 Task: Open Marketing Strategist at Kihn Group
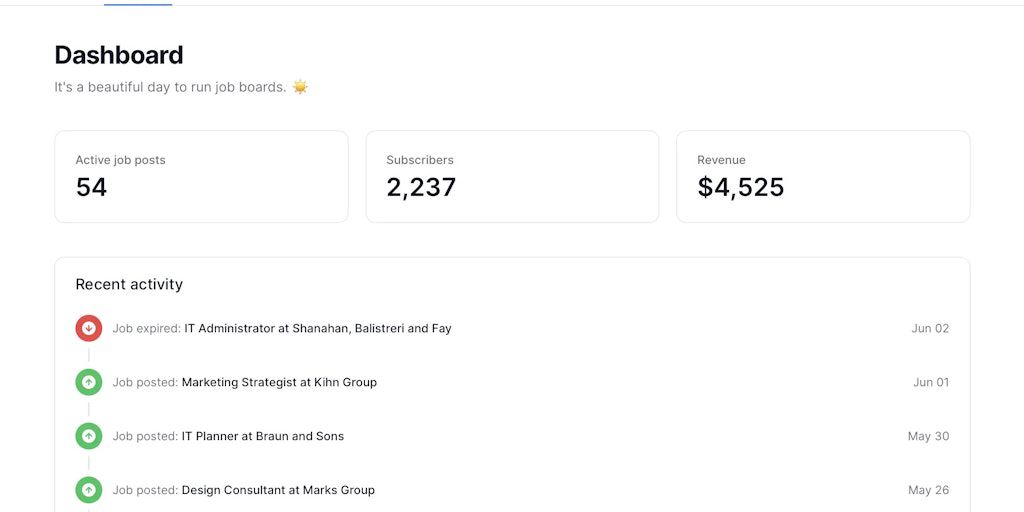[x=279, y=382]
